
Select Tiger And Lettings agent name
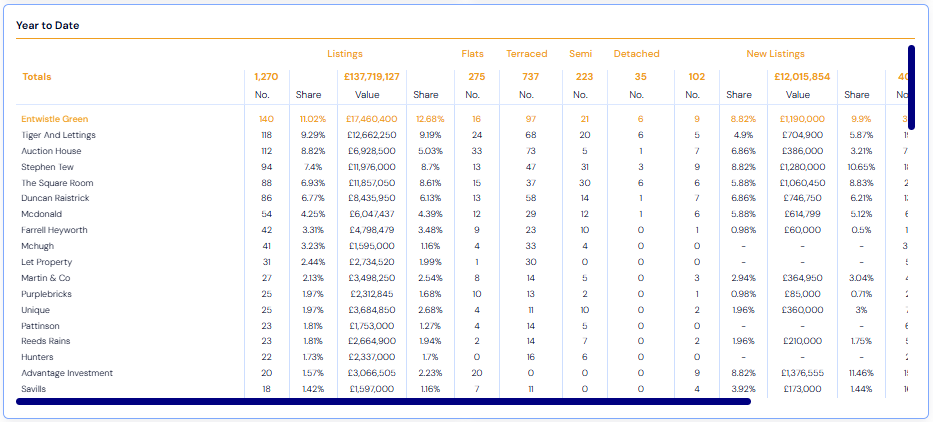(x=58, y=135)
